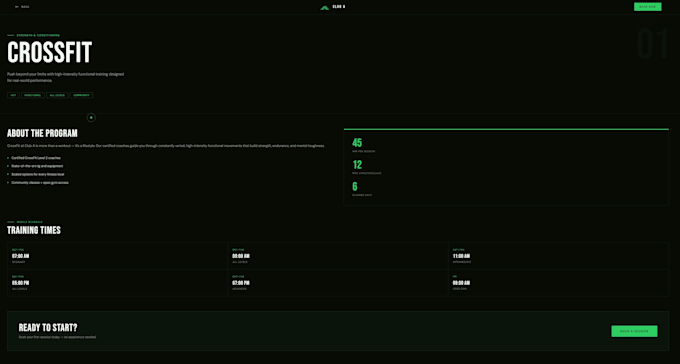Image resolution: width=680 pixels, height=364 pixels.
Task: Select the 09:00 AM Open Gym time slot
Action: (558, 283)
